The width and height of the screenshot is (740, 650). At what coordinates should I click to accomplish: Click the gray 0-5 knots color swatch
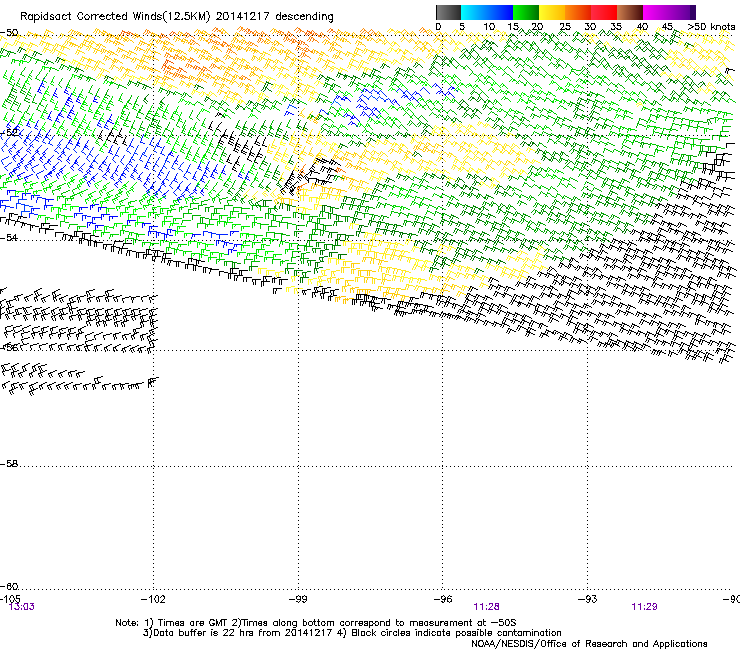(x=448, y=12)
